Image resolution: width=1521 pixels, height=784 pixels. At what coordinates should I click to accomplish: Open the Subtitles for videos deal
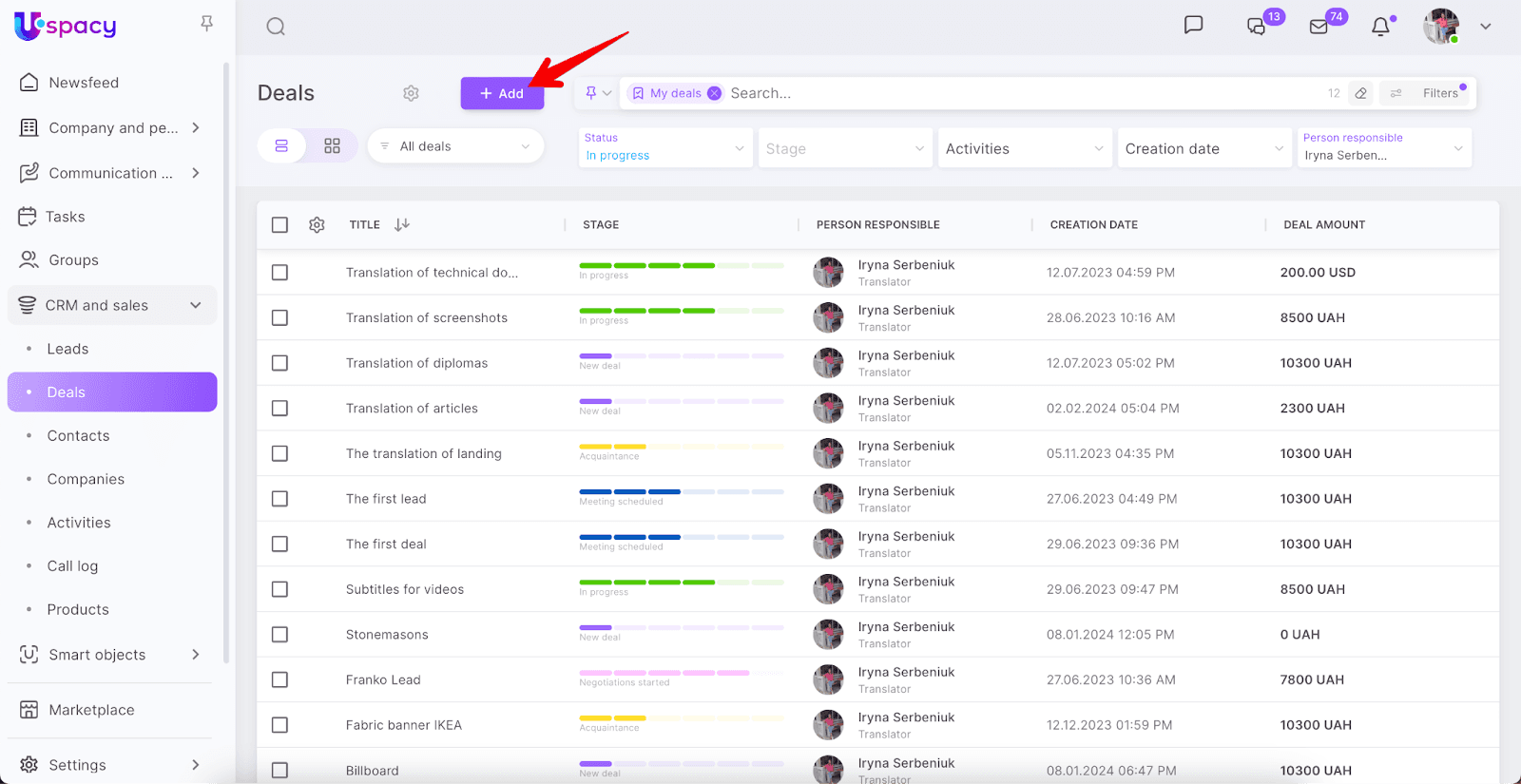[x=405, y=589]
